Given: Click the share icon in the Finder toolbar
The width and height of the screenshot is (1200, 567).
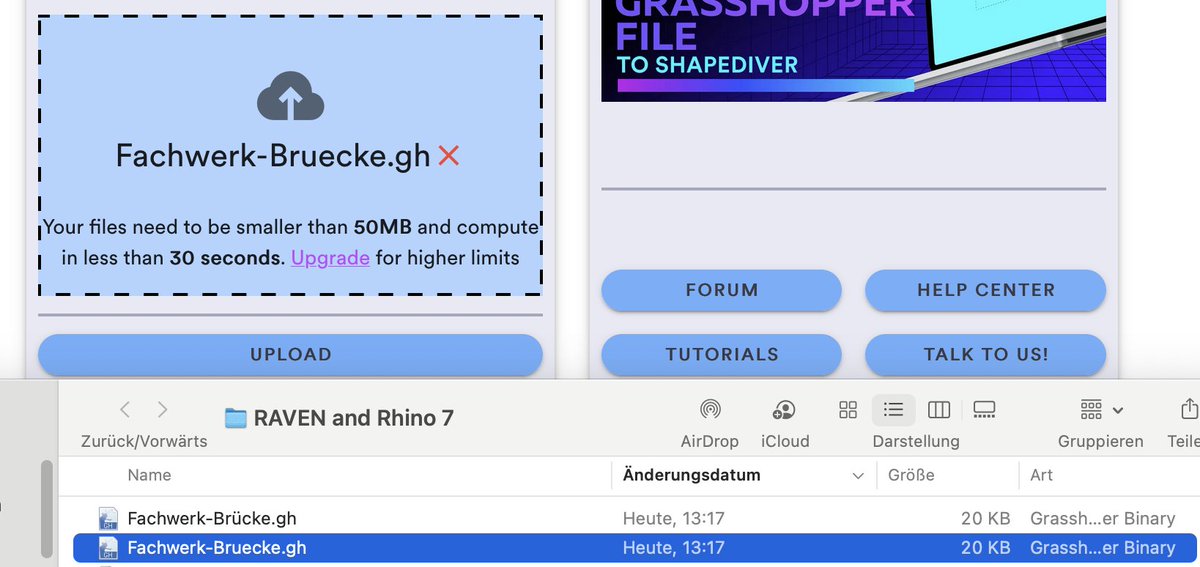Looking at the screenshot, I should pos(1188,410).
